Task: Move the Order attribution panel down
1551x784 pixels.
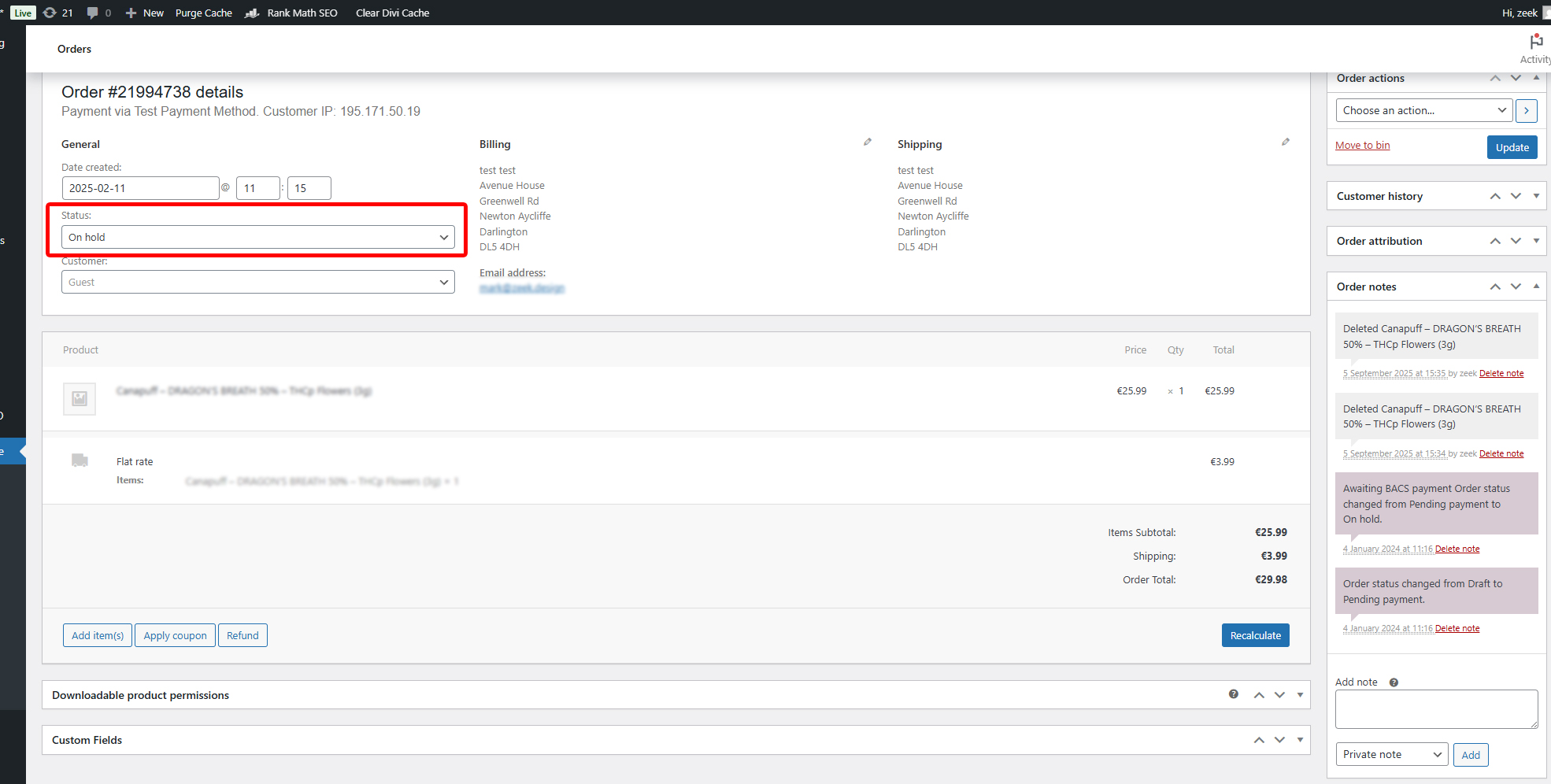Action: click(x=1516, y=241)
